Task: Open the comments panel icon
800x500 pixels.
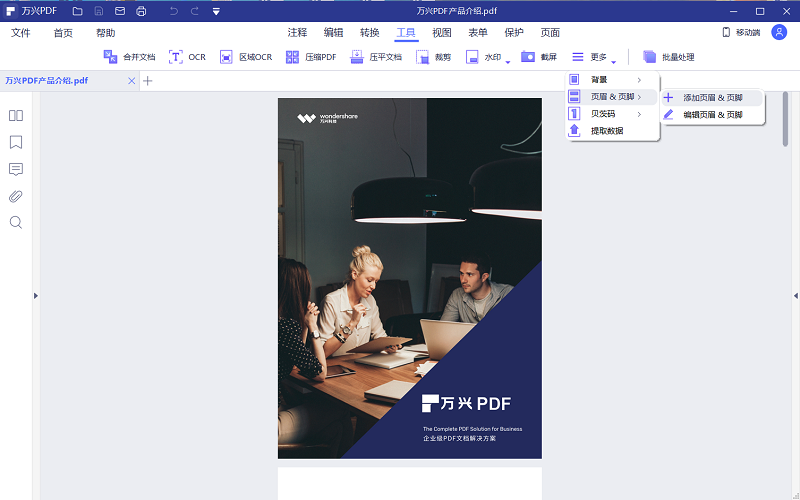Action: (x=16, y=169)
